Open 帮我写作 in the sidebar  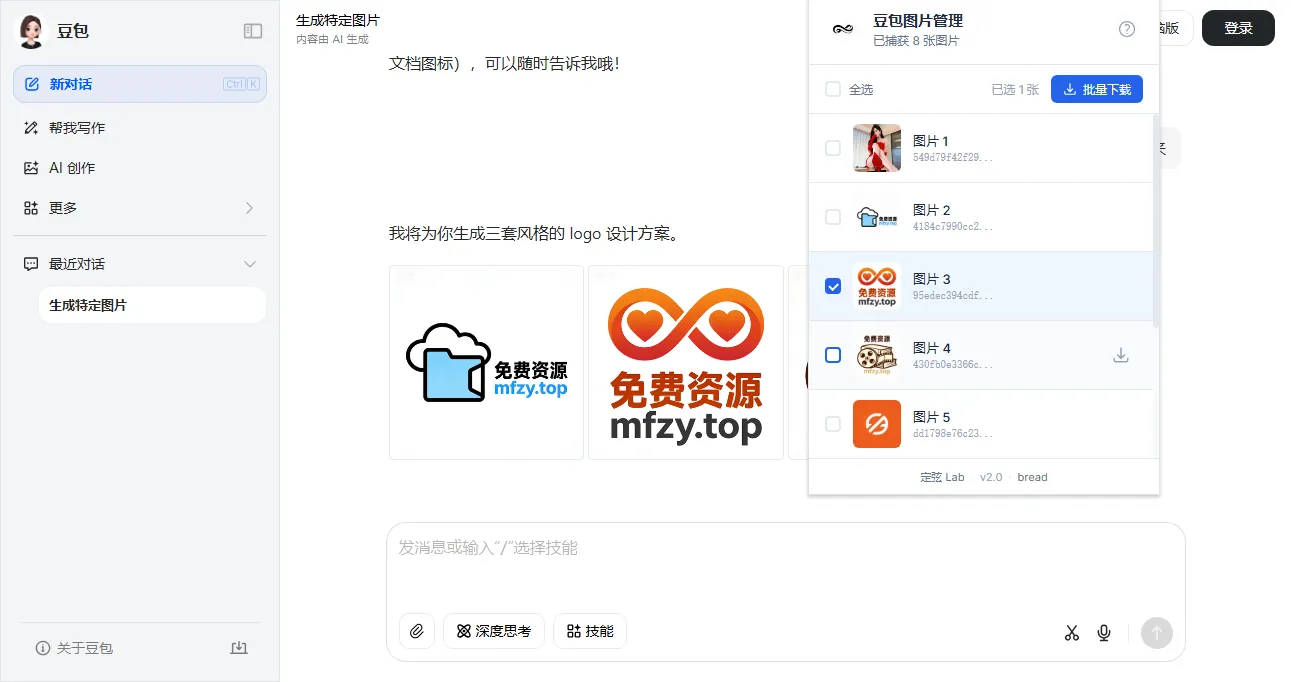click(77, 128)
